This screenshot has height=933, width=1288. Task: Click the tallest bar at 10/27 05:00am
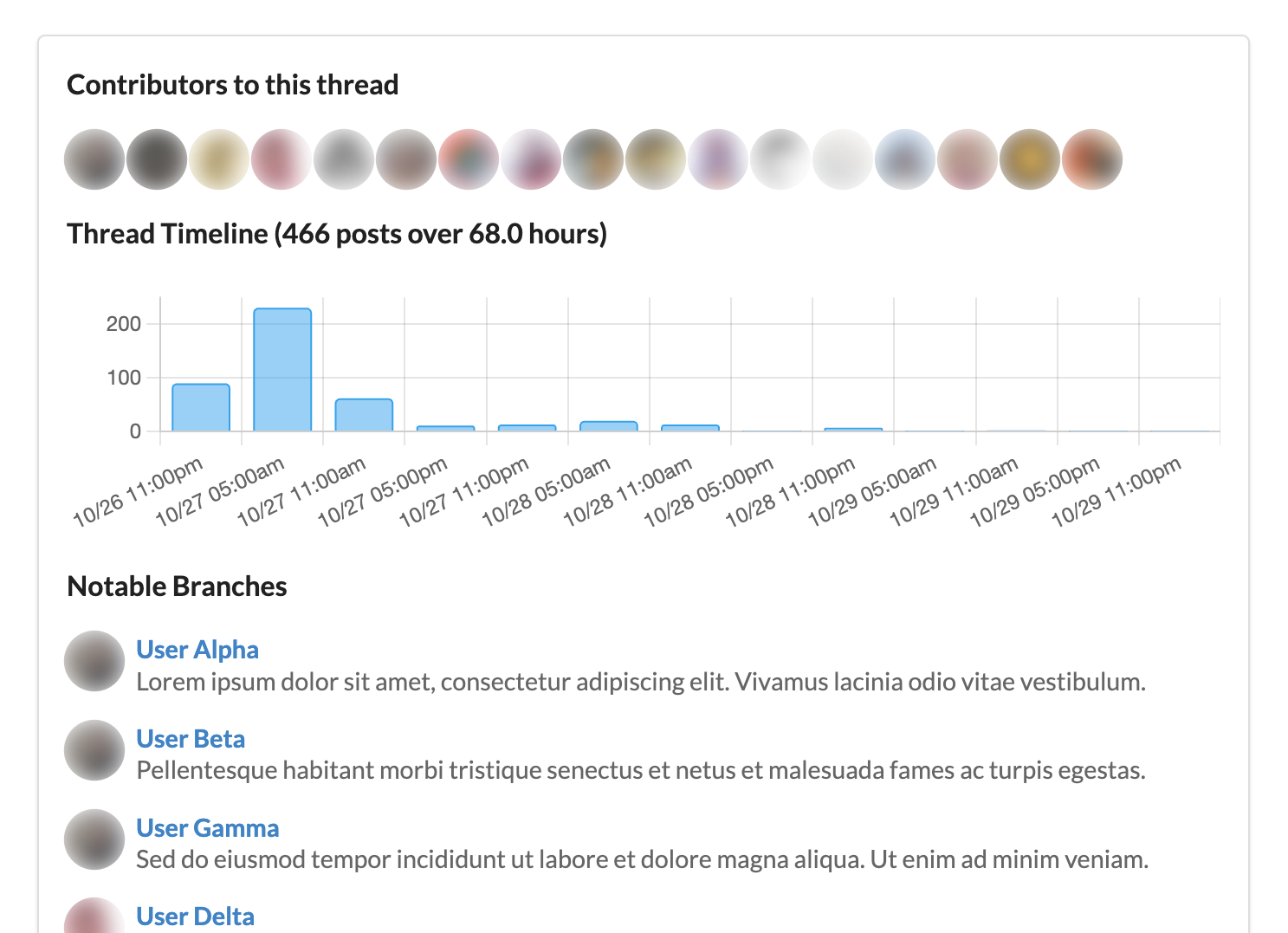tap(282, 370)
